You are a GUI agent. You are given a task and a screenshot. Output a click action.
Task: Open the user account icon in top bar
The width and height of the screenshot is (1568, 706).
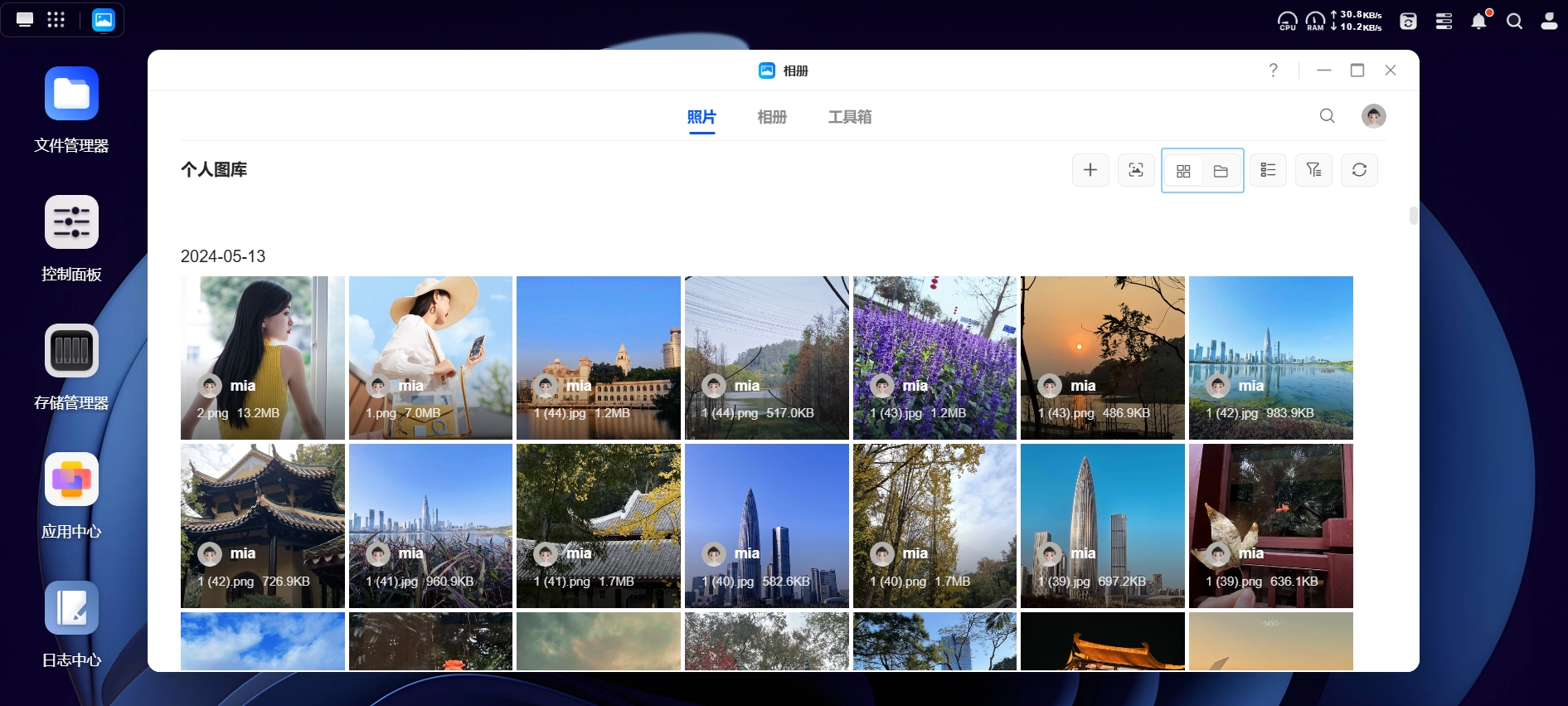pyautogui.click(x=1549, y=22)
